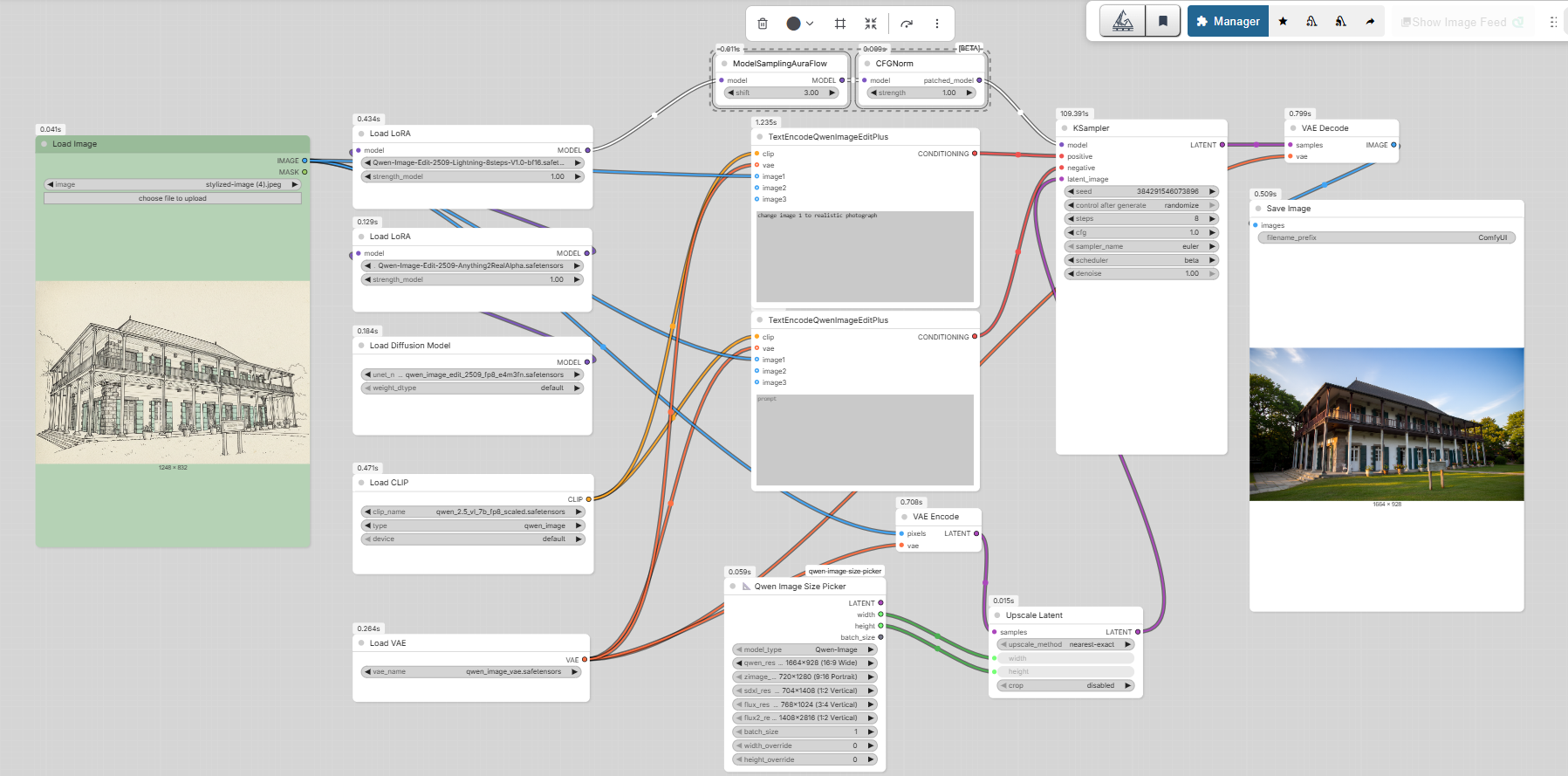Open the sampler_name dropdown in KSampler

tap(1141, 246)
